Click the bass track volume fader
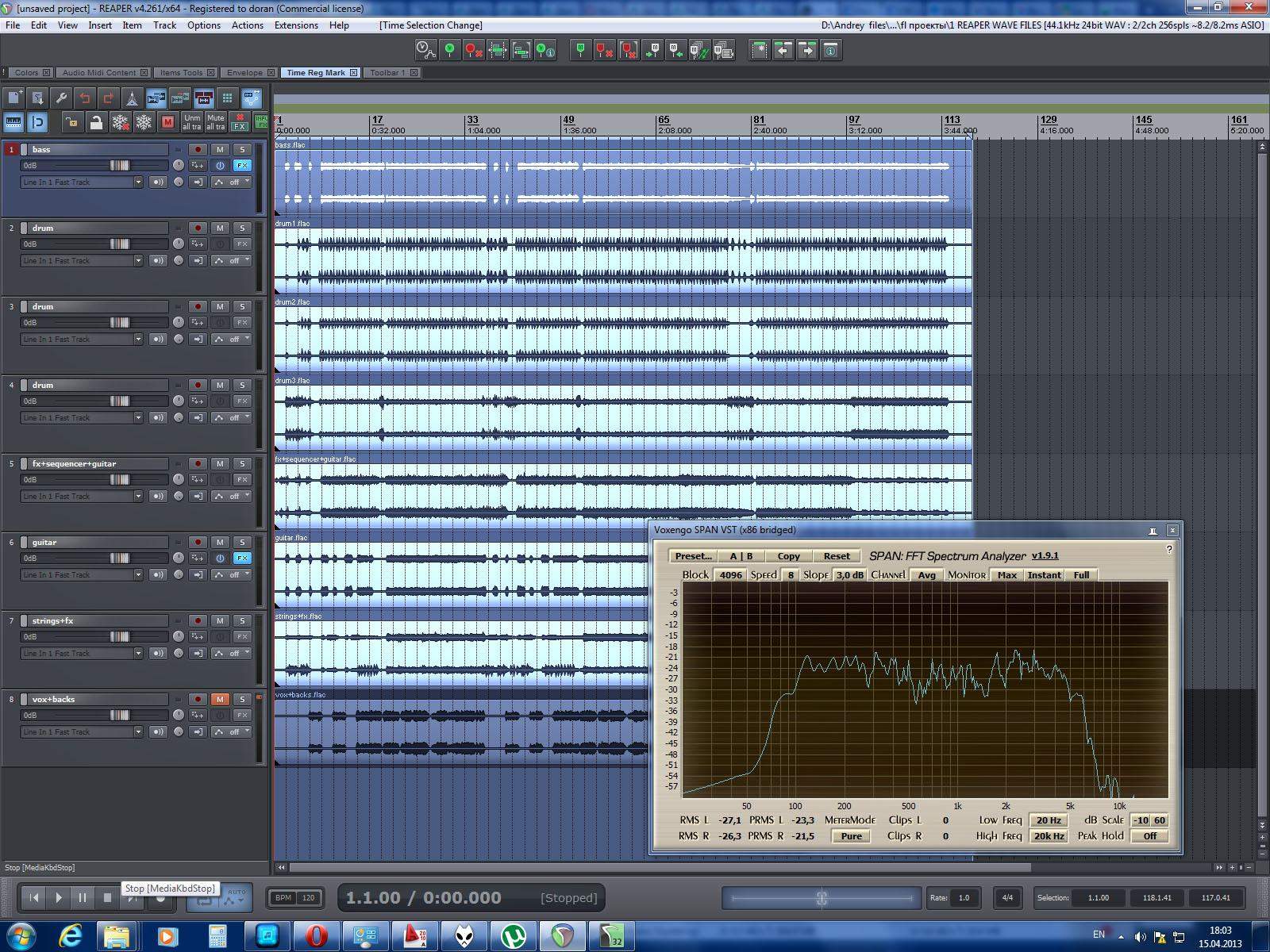The height and width of the screenshot is (952, 1270). [x=119, y=166]
